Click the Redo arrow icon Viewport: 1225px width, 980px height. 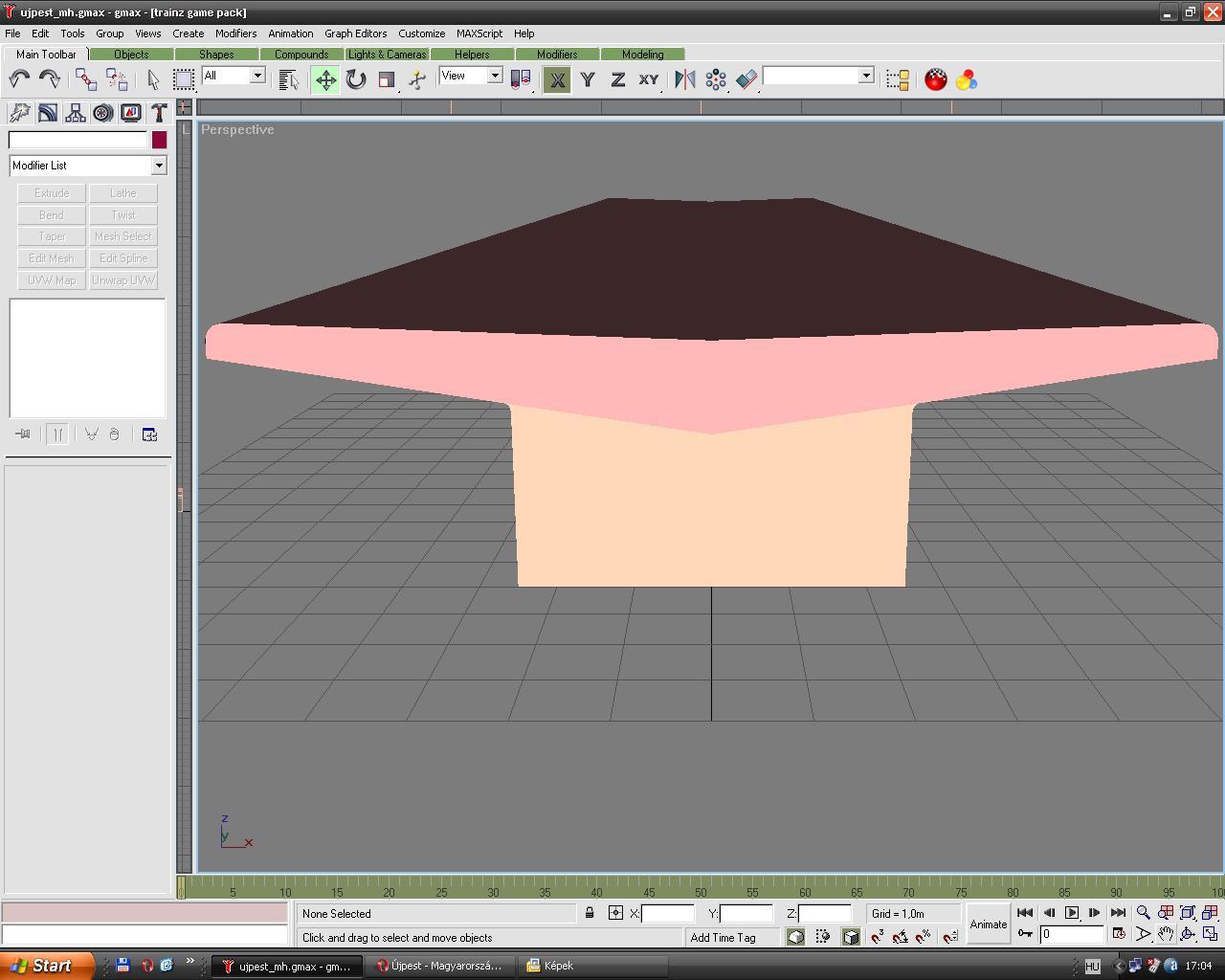pyautogui.click(x=49, y=80)
